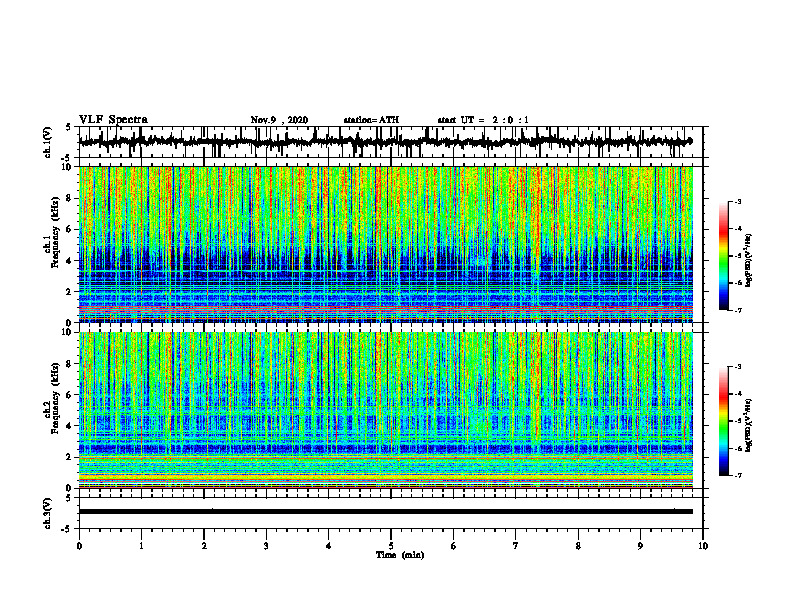The image size is (792, 612).
Task: Select the date label "Nov.9 , 2020"
Action: pos(279,120)
